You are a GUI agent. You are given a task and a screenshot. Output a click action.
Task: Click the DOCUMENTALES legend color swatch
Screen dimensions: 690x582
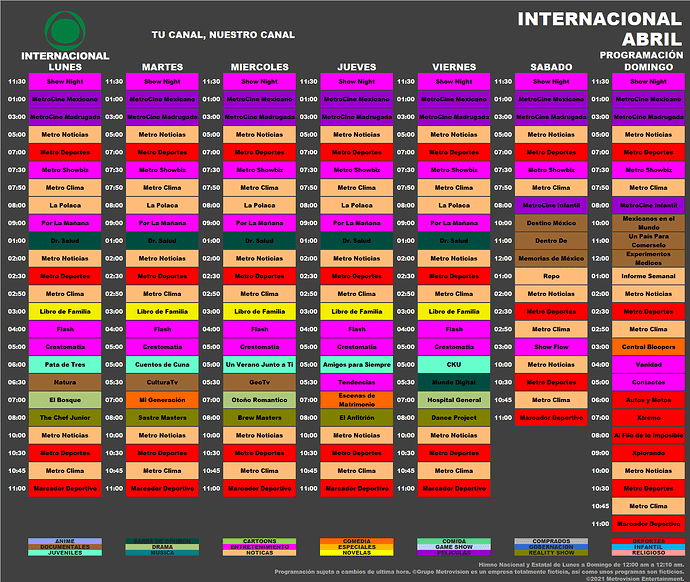point(65,547)
